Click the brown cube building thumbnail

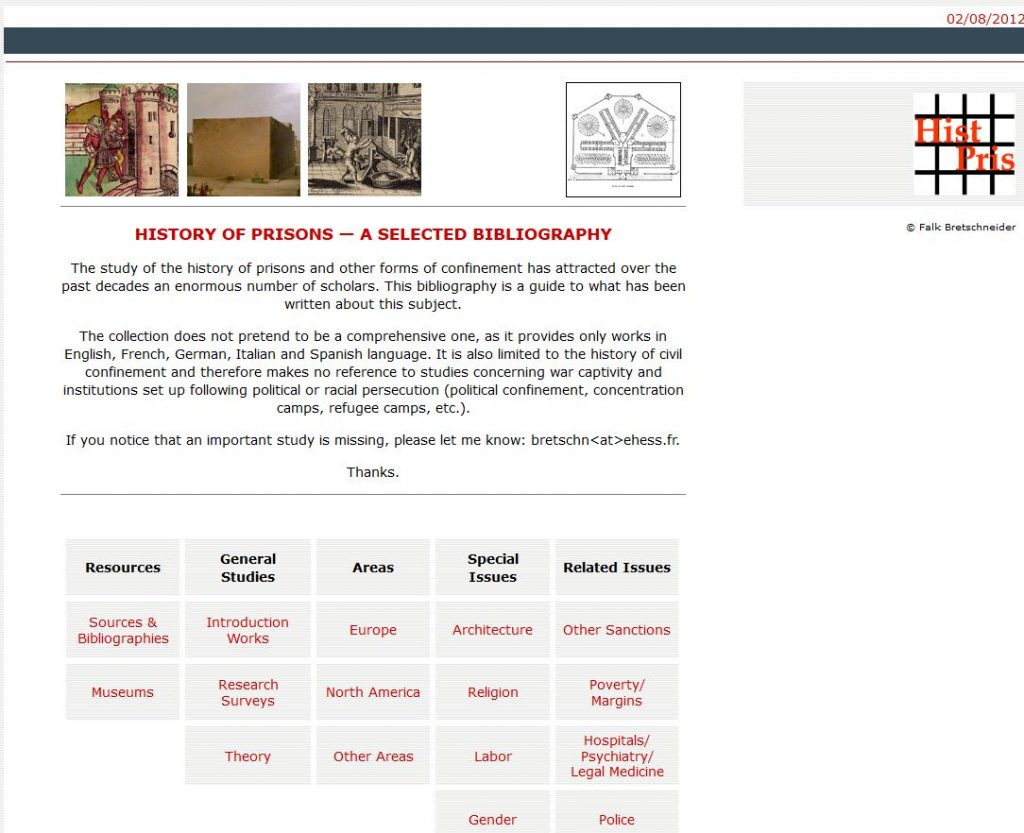(x=243, y=140)
